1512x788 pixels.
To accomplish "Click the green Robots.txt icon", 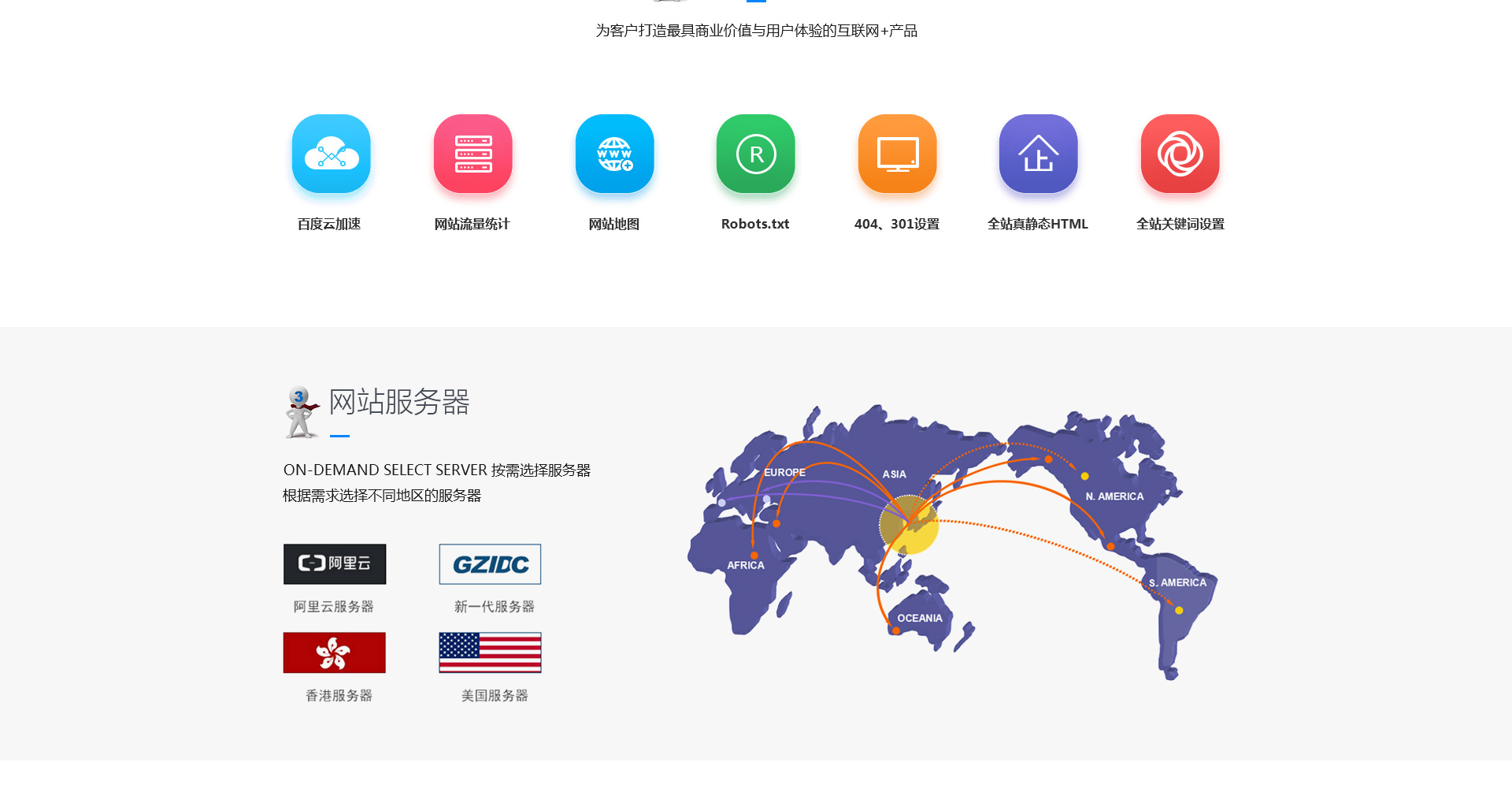I will (755, 154).
